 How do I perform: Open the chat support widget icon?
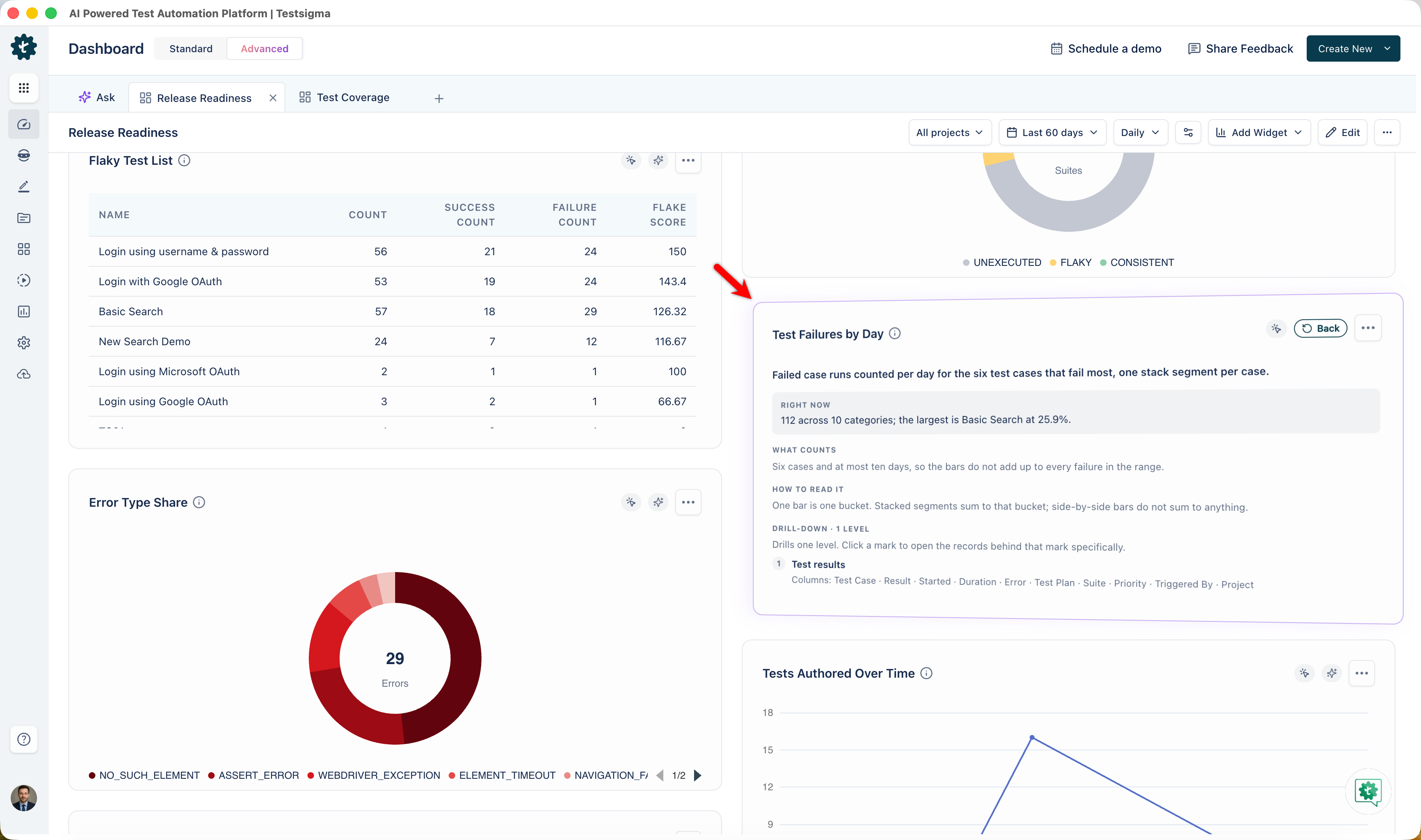pos(1368,792)
